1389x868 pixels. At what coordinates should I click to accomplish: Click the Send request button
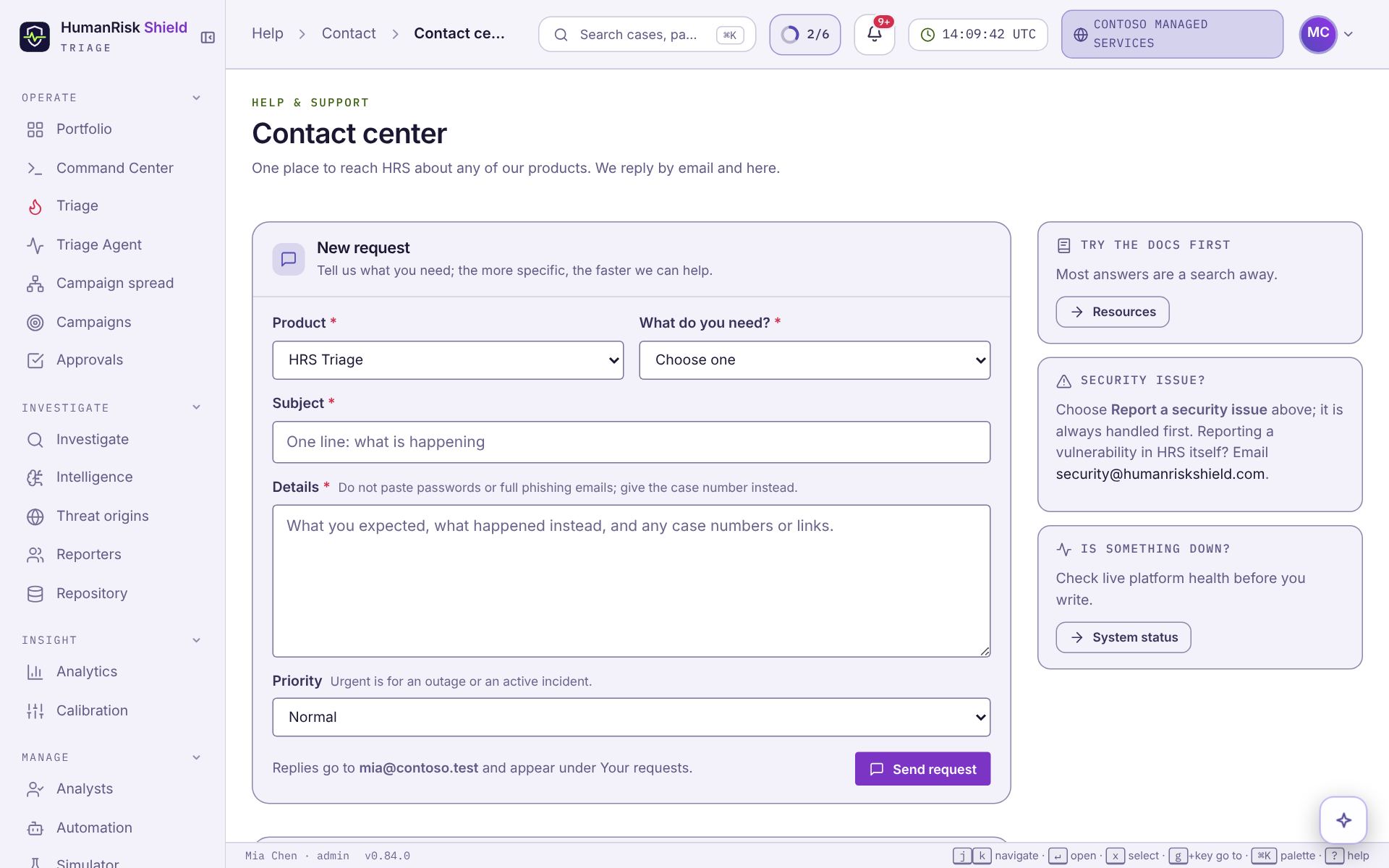[x=922, y=769]
